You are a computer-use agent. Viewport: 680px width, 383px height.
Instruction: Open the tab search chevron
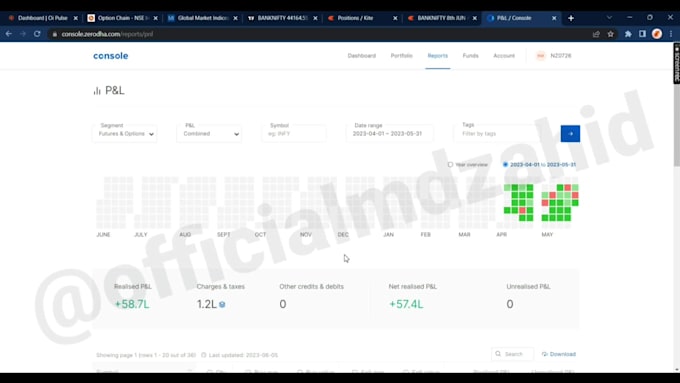pos(609,17)
